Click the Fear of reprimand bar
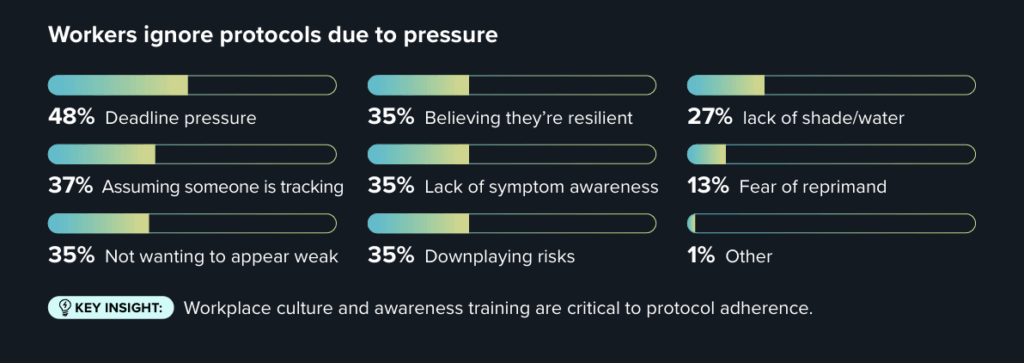The width and height of the screenshot is (1024, 363). pos(831,154)
